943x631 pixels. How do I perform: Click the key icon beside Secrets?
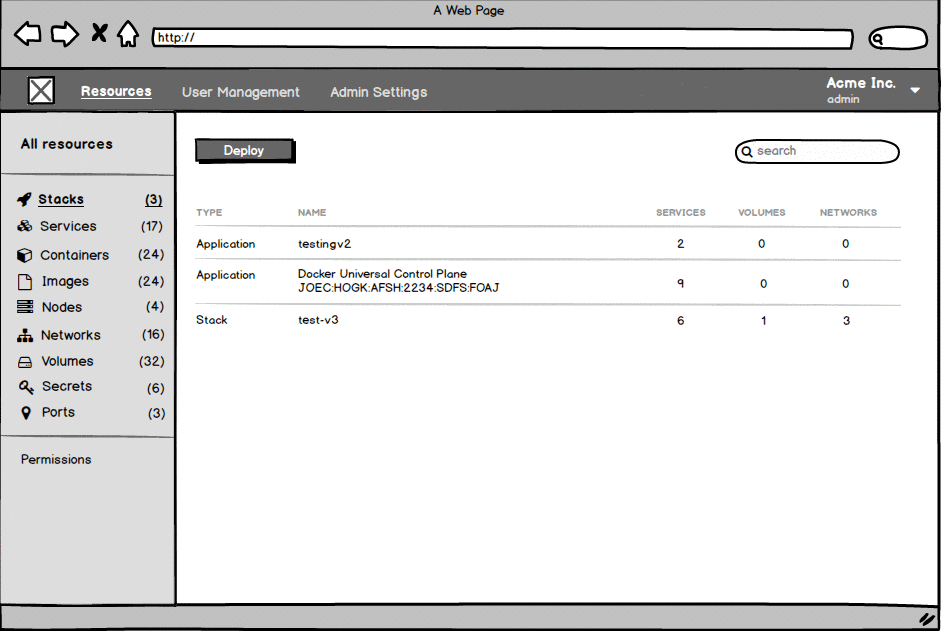(x=25, y=387)
